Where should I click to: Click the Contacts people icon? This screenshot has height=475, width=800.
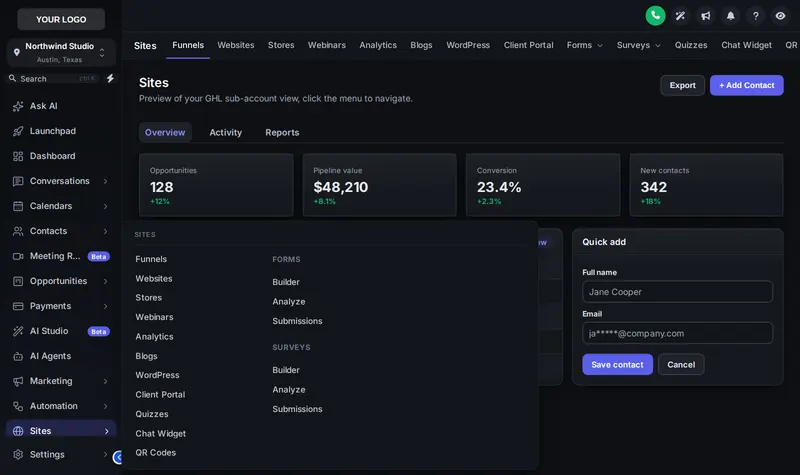(18, 231)
